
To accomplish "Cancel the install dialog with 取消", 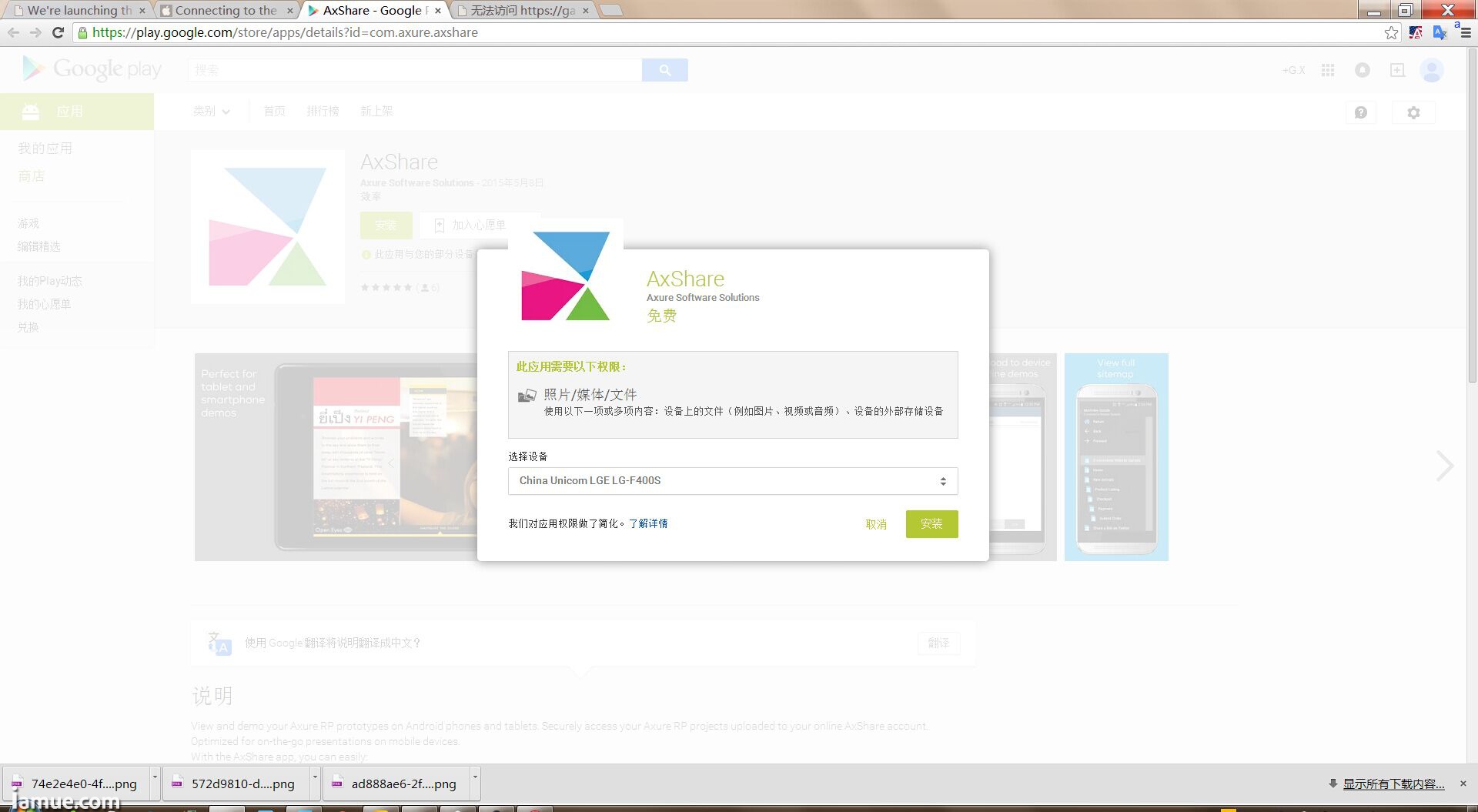I will [x=876, y=524].
